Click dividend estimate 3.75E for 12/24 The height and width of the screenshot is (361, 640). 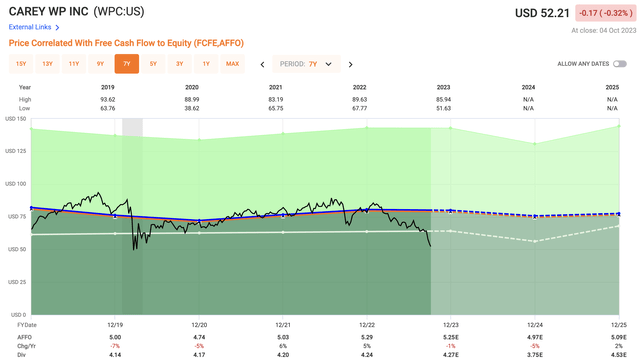coord(535,355)
